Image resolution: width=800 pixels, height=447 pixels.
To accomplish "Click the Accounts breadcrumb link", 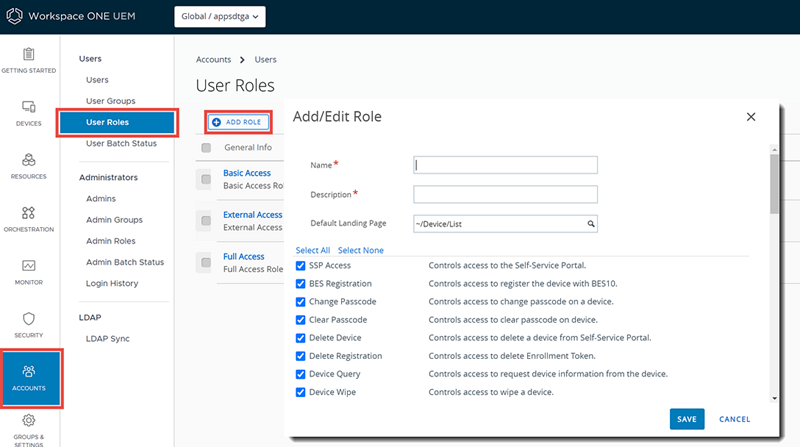I will [x=213, y=60].
